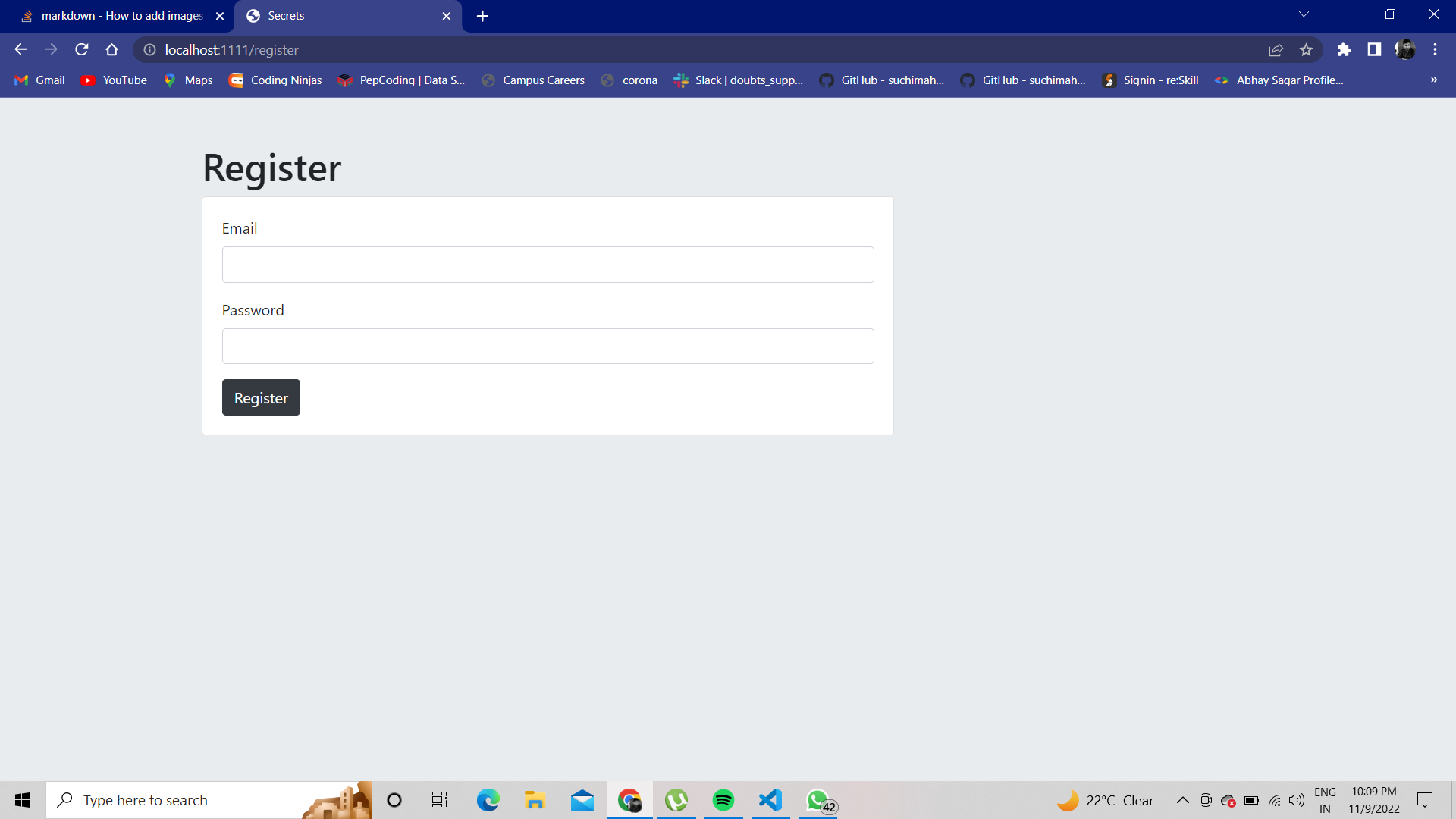This screenshot has width=1456, height=819.
Task: Check battery status icon
Action: point(1251,800)
